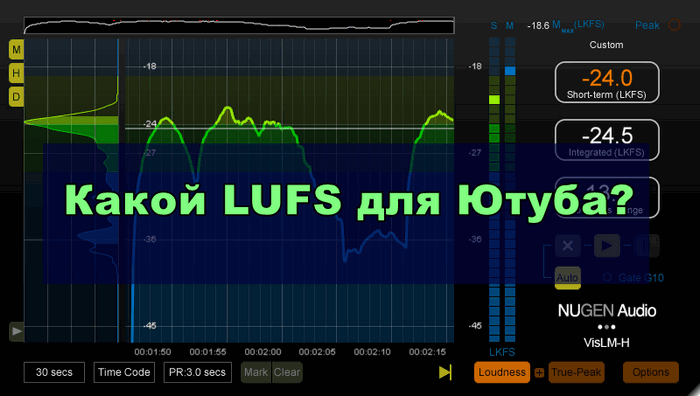The width and height of the screenshot is (700, 396).
Task: Open the 30 secs time range selector
Action: tap(54, 372)
